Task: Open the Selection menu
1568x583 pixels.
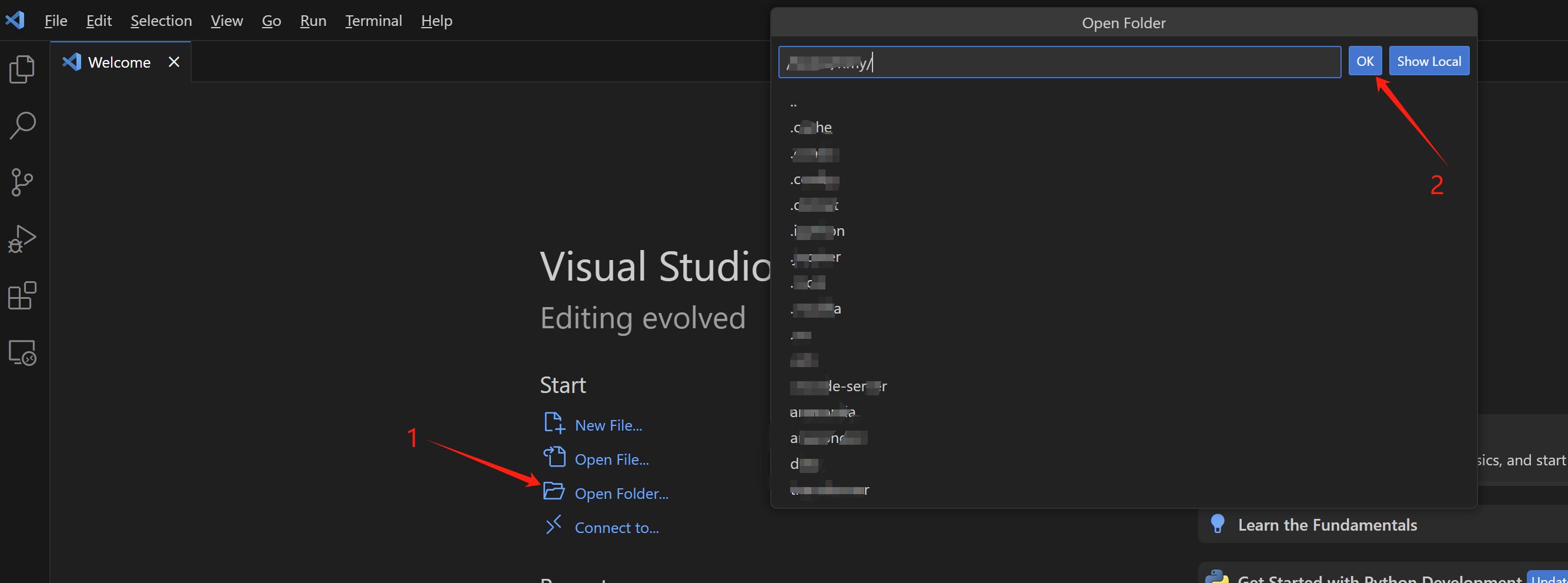Action: 161,21
